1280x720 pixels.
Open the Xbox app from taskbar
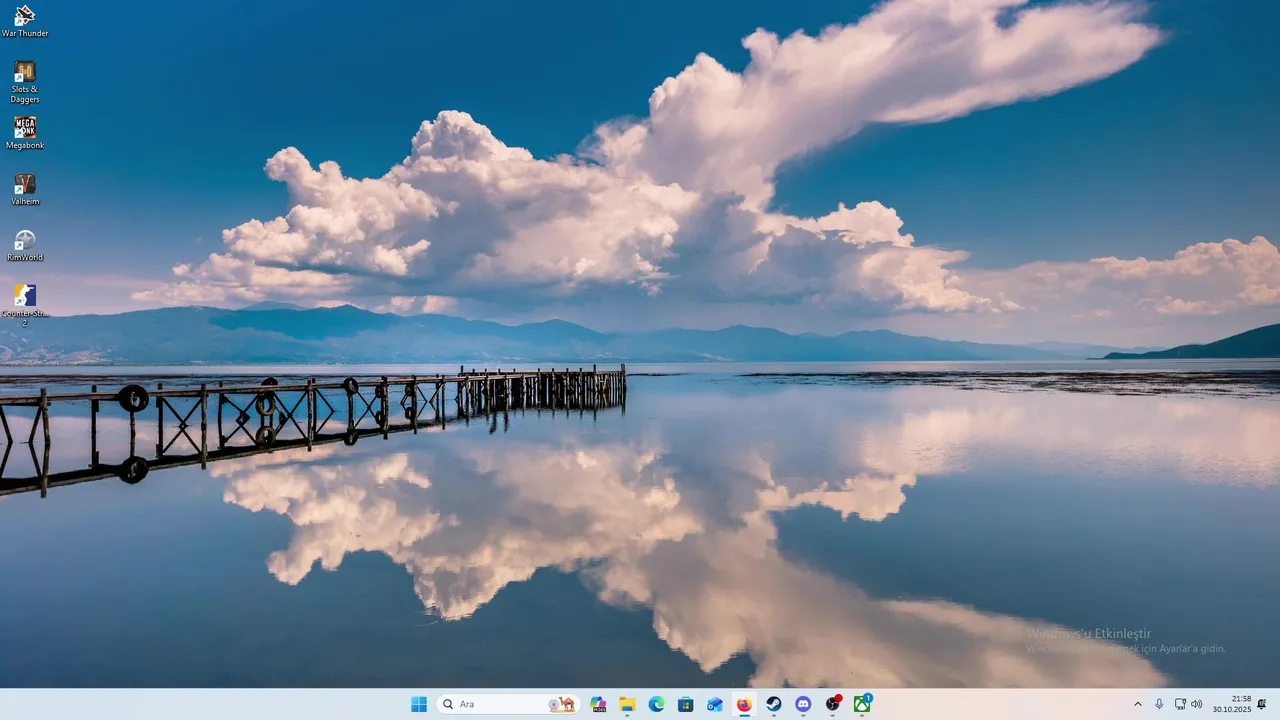click(x=862, y=704)
